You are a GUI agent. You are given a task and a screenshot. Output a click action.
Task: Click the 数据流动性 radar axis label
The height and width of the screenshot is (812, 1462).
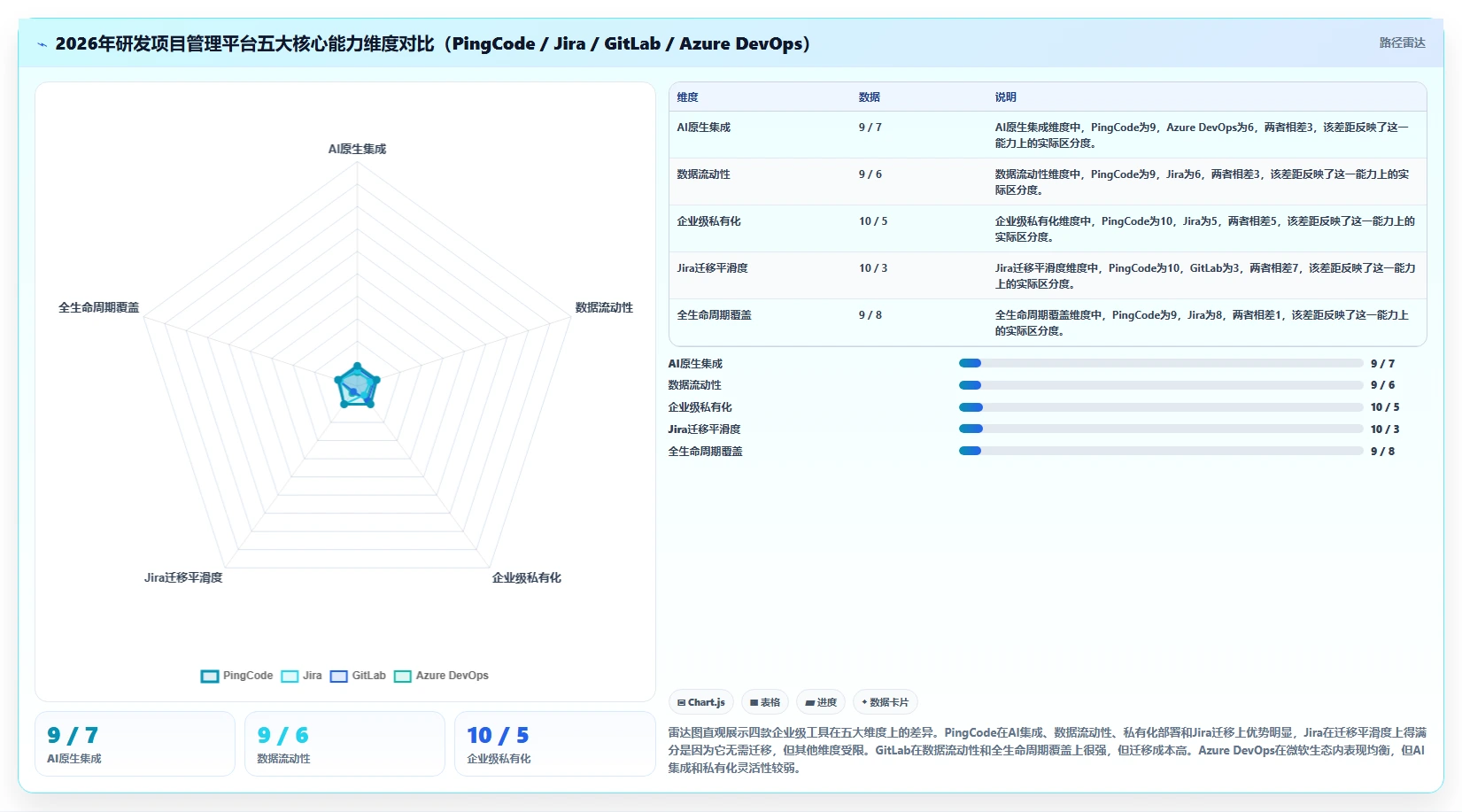coord(604,307)
